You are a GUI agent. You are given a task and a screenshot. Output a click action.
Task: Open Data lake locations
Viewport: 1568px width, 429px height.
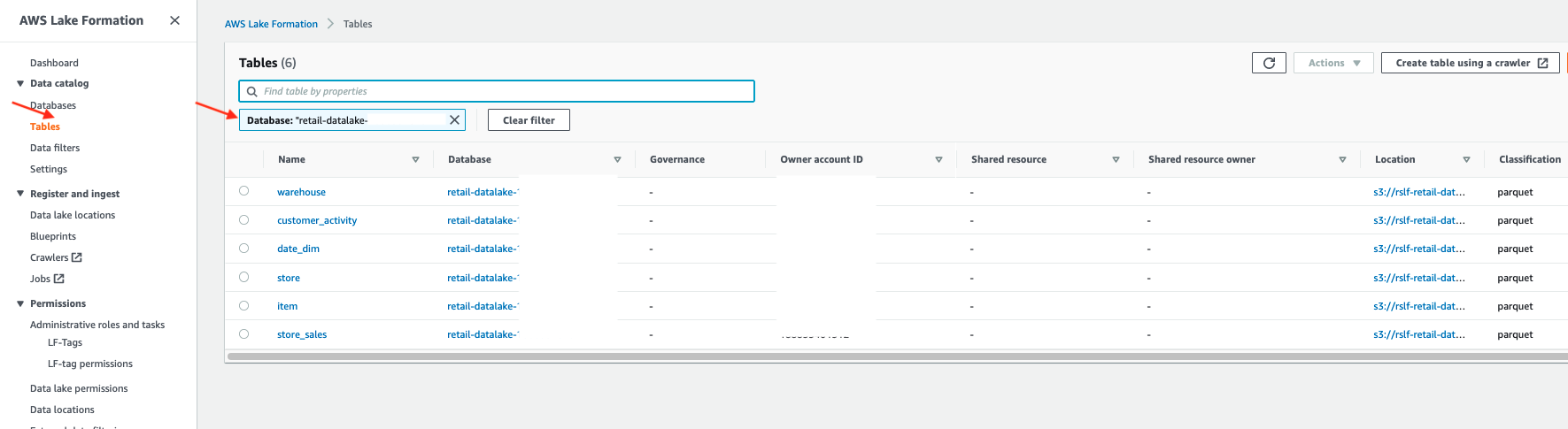pyautogui.click(x=73, y=215)
